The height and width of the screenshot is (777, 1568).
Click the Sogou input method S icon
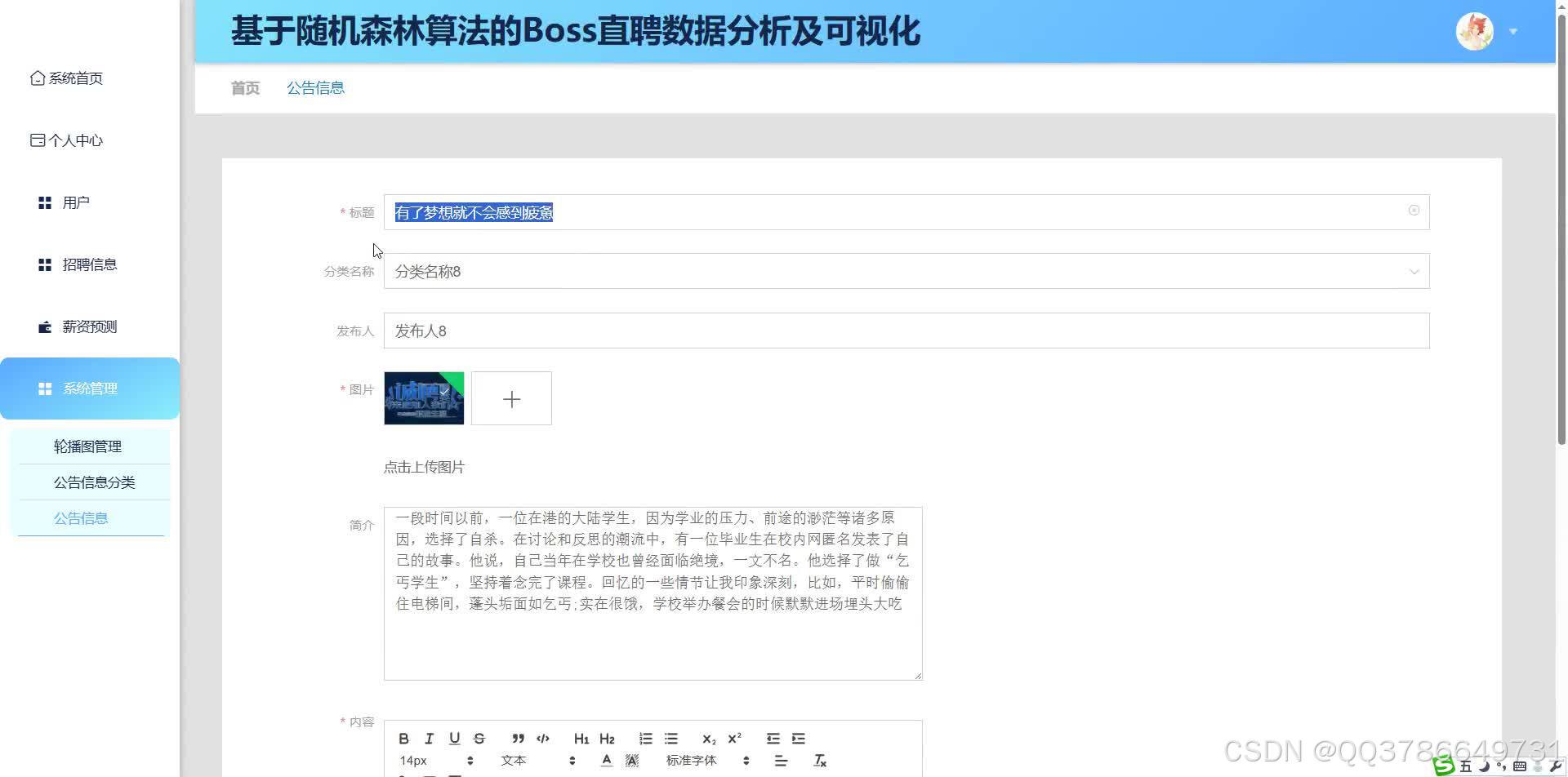(x=1444, y=766)
